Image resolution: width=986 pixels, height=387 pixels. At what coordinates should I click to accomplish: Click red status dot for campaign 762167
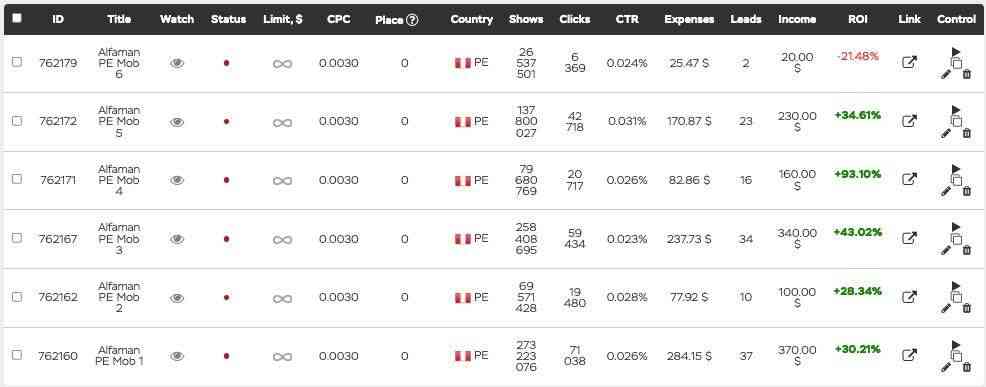point(226,239)
